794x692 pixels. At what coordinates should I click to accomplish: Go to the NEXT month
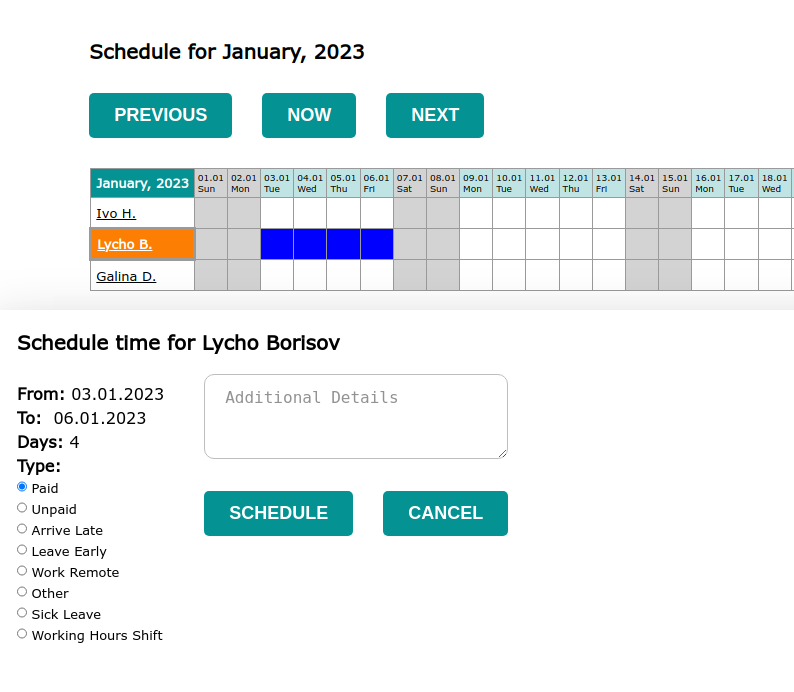pyautogui.click(x=434, y=115)
